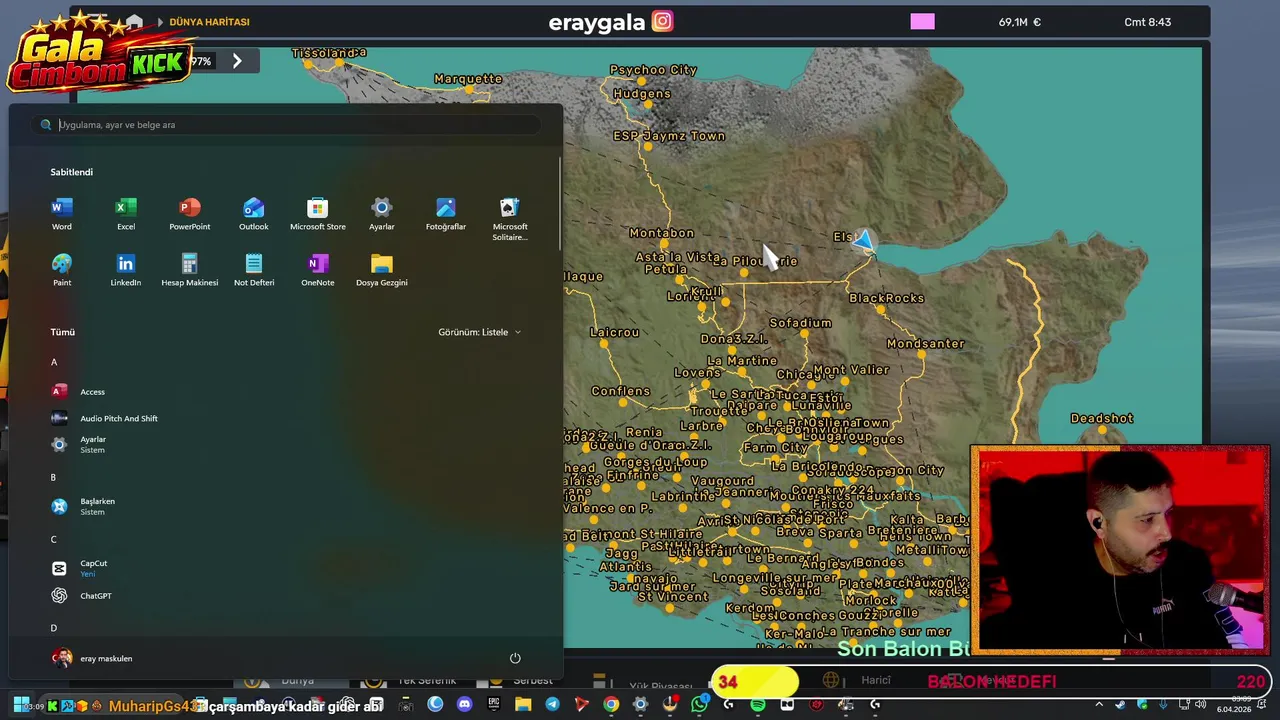Select Conflens on the map
Screen dimensions: 1280x720
coord(621,391)
